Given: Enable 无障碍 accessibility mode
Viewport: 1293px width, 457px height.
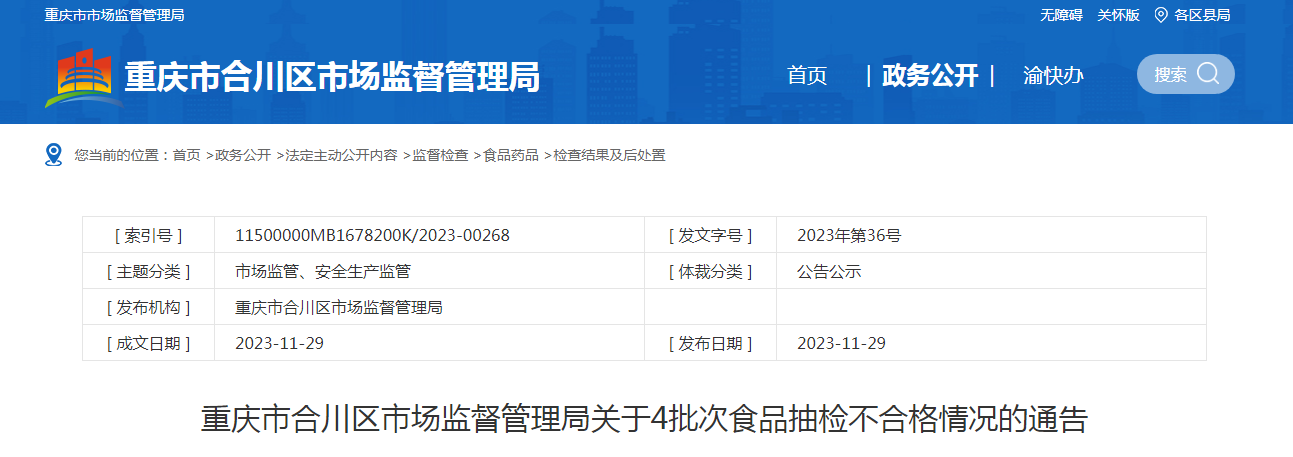Looking at the screenshot, I should coord(1061,15).
